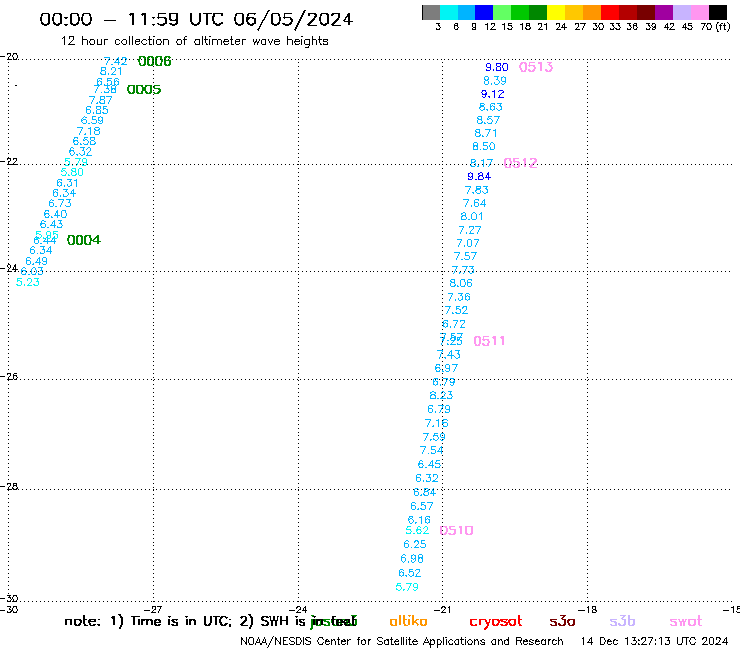Click the wave height reading 8.39
Viewport: 740px width, 650px height.
coord(495,81)
